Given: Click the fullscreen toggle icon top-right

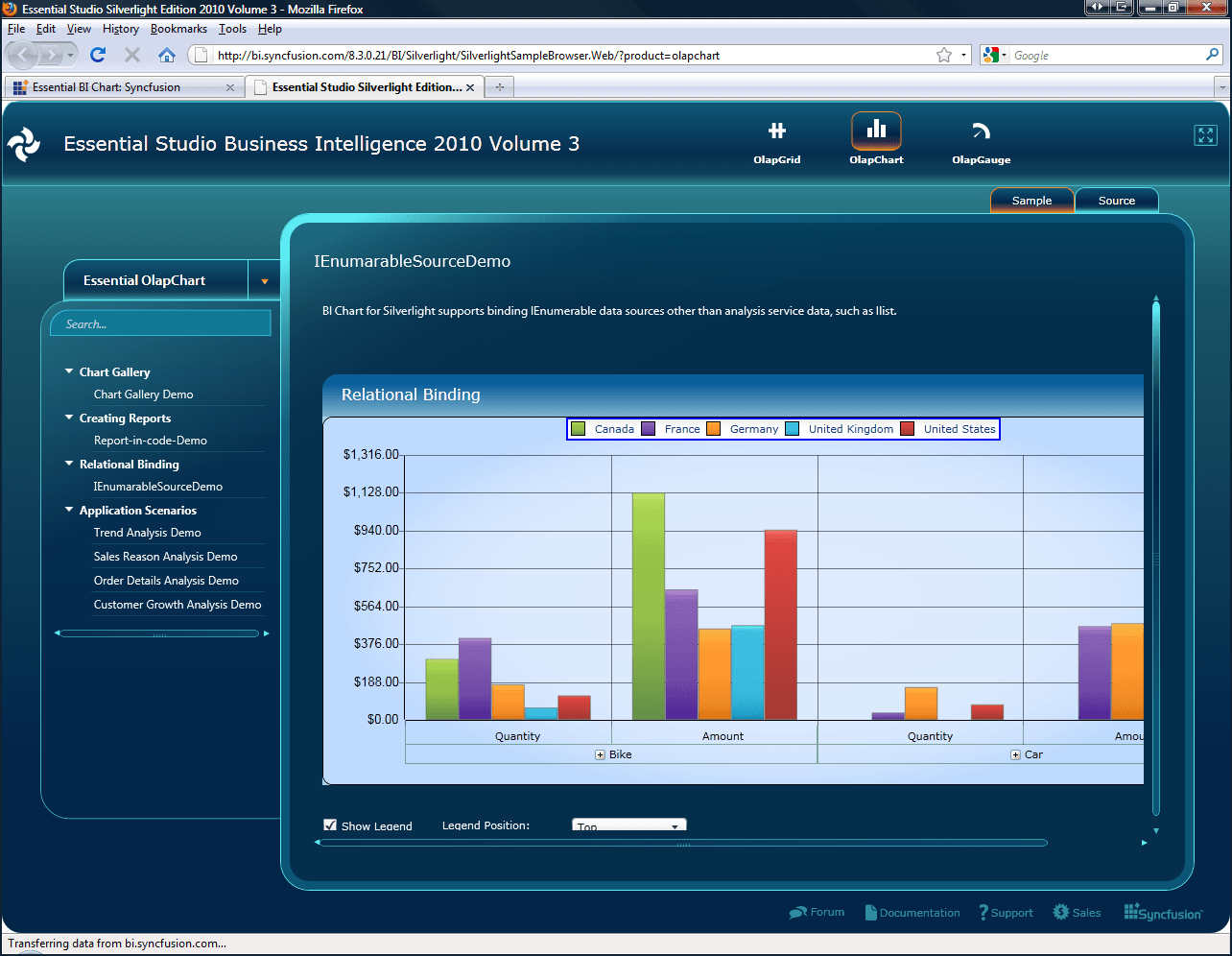Looking at the screenshot, I should pos(1206,135).
